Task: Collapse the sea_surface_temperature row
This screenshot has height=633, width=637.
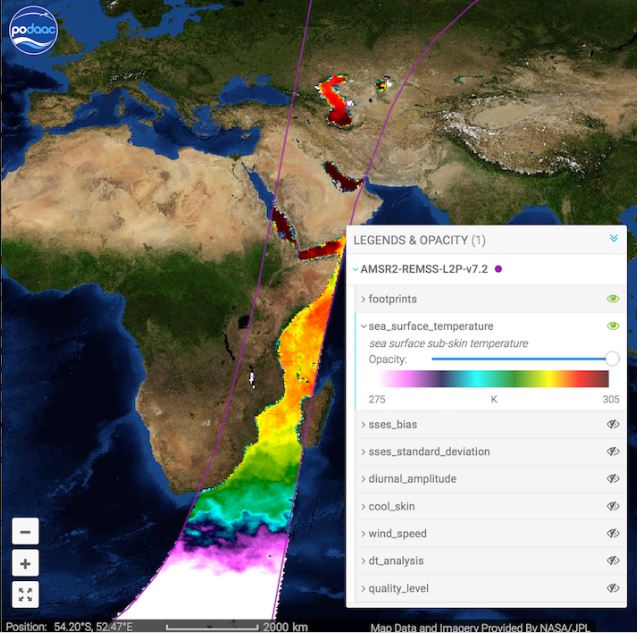Action: click(x=363, y=326)
